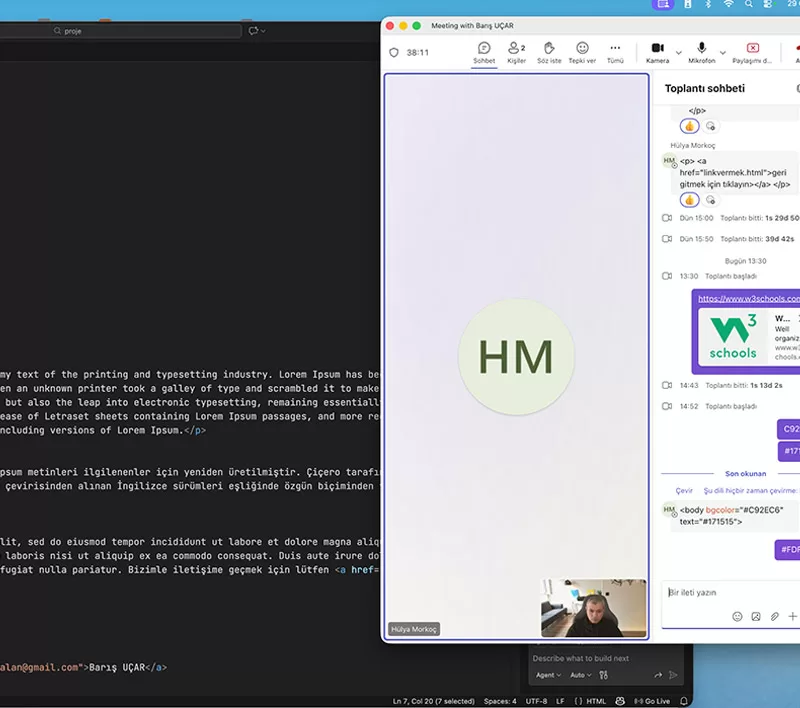
Task: Add reaction to the linkvermek.html message
Action: point(710,200)
